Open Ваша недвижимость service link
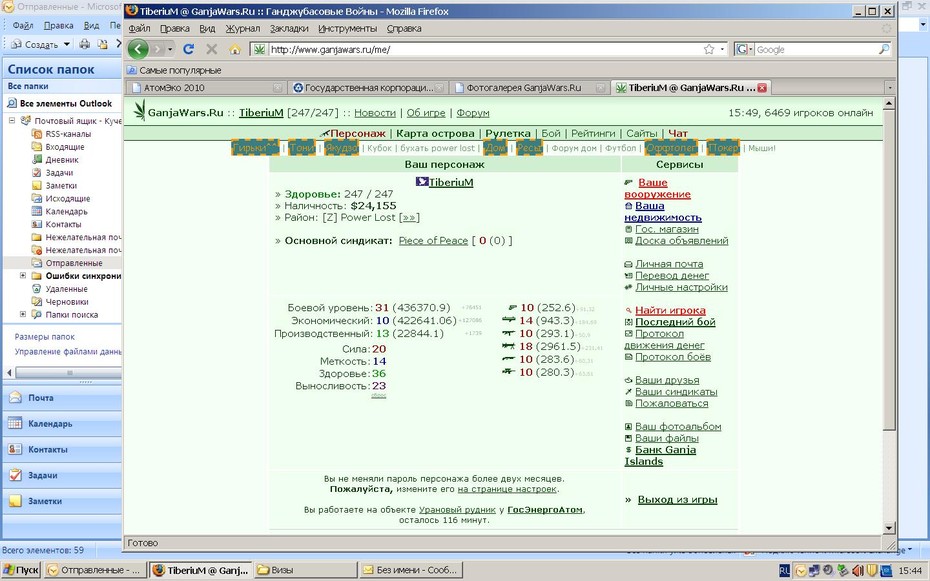Image resolution: width=930 pixels, height=581 pixels. tap(663, 211)
